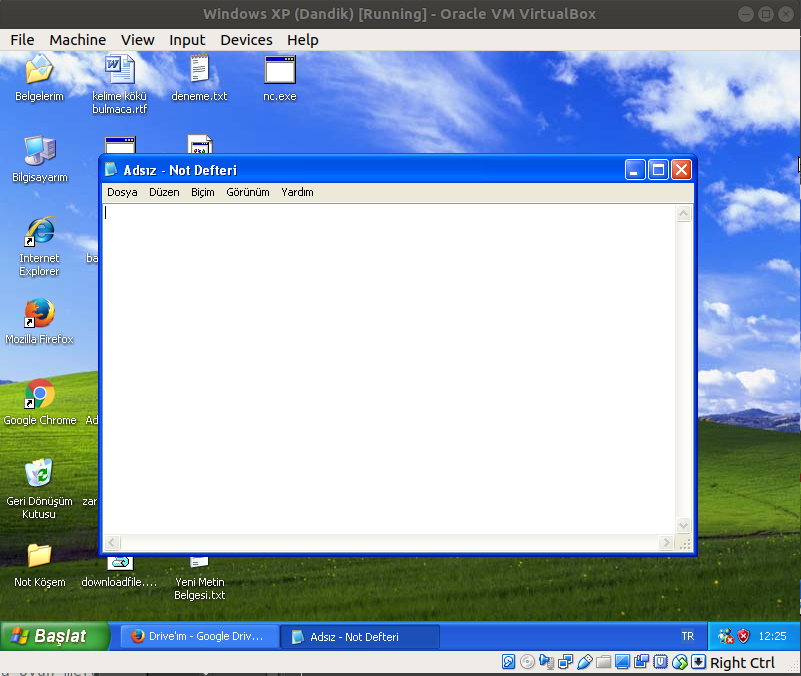Image resolution: width=801 pixels, height=676 pixels.
Task: Open the Düzen menu in Notepad
Action: (x=164, y=192)
